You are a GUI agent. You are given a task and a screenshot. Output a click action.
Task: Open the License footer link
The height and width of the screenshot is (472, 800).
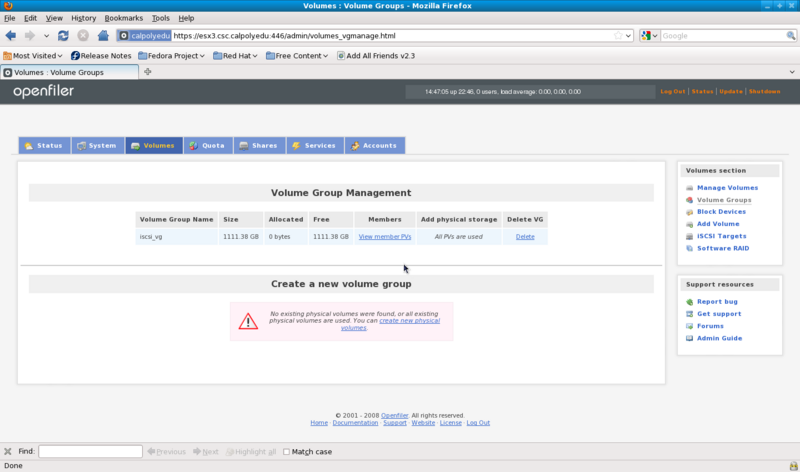(451, 423)
